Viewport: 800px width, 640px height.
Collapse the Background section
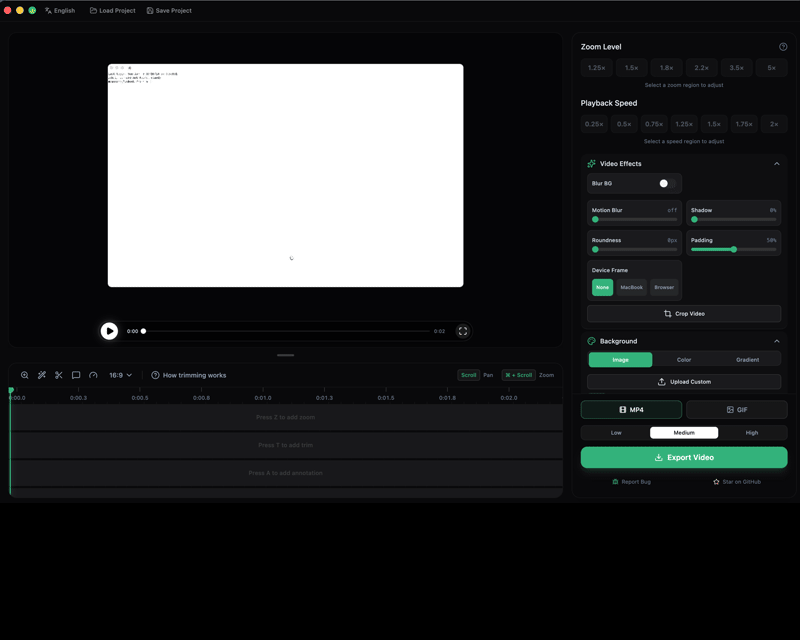point(777,341)
